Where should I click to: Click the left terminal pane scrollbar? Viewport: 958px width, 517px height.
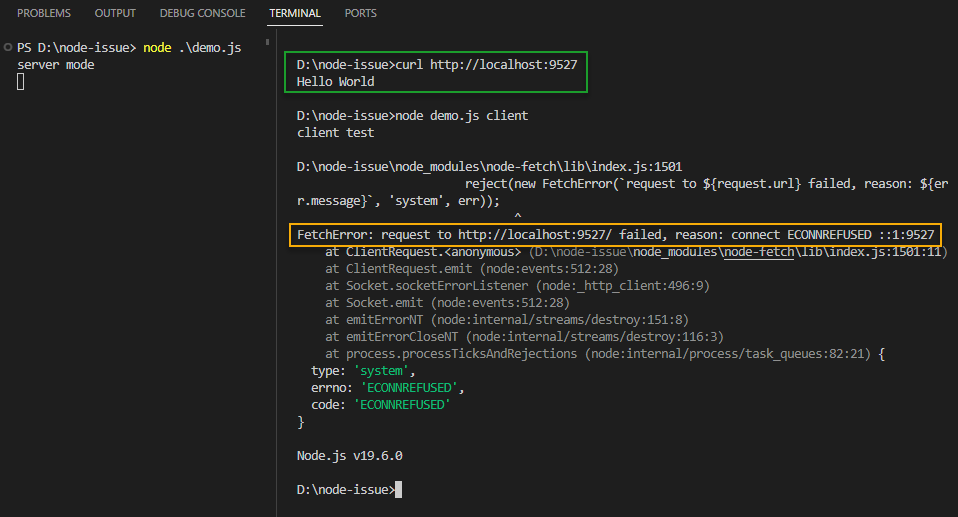point(268,43)
